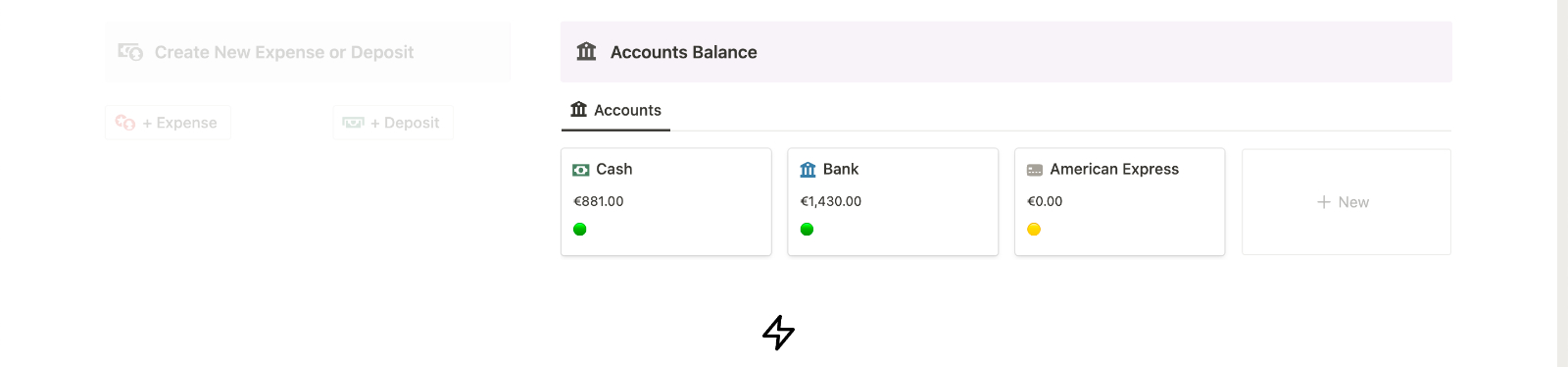Click the banknote icon in Deposit button
This screenshot has width=1568, height=367.
[x=353, y=123]
